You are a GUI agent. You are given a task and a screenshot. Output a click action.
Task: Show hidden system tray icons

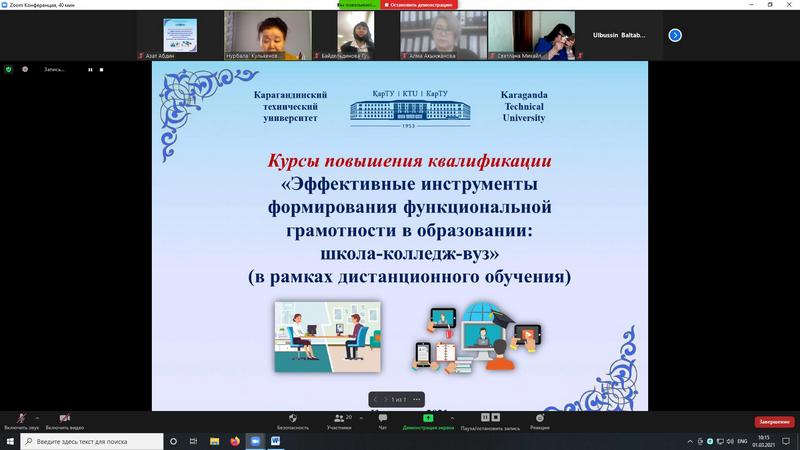coord(690,441)
